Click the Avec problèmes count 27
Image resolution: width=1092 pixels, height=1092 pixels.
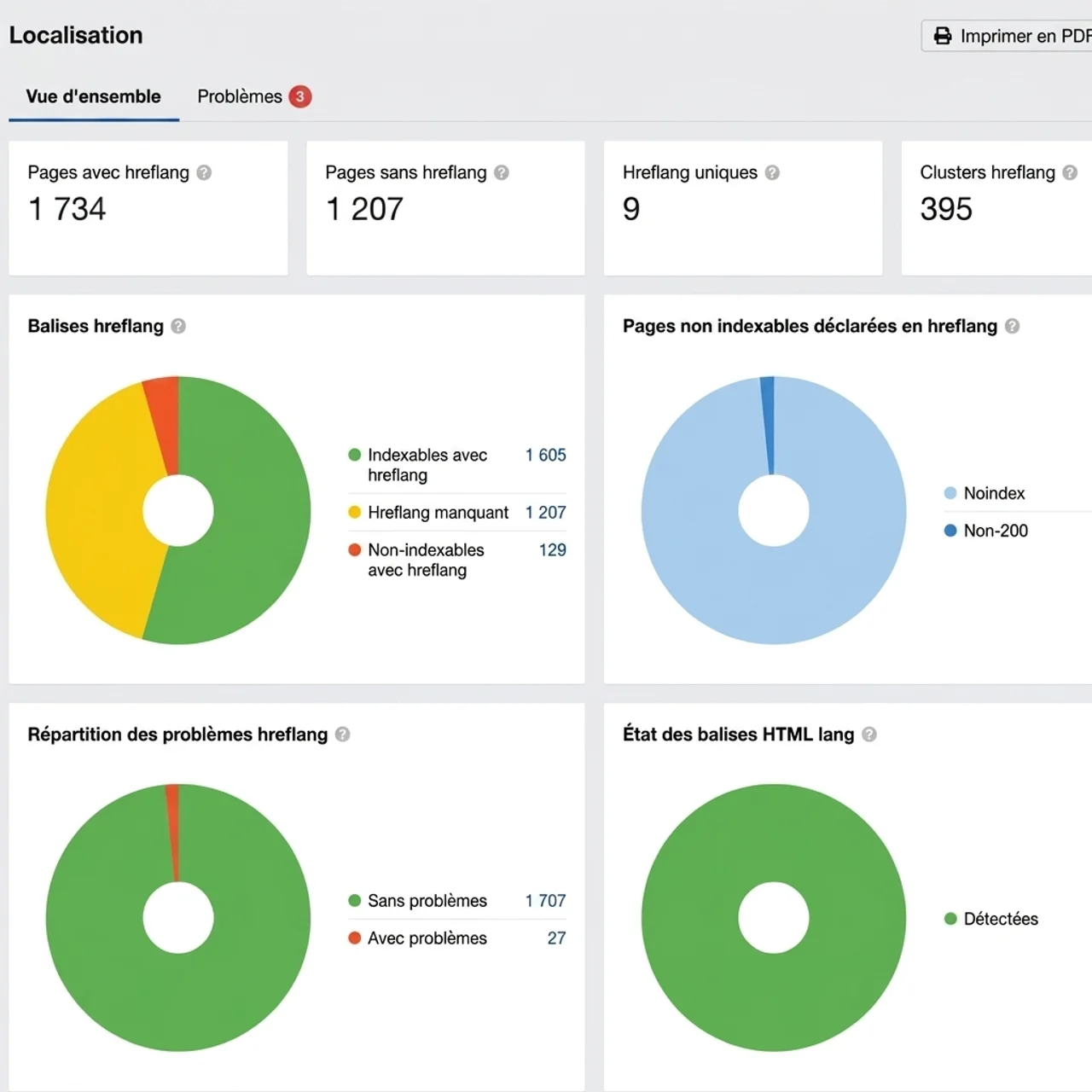556,938
